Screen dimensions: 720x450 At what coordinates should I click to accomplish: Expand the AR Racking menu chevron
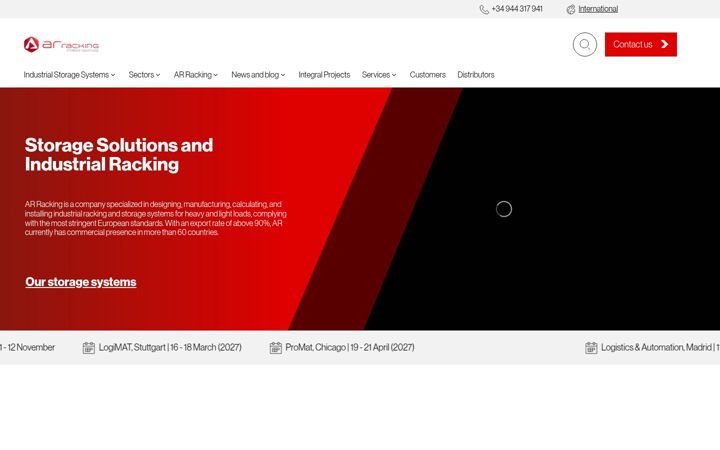click(215, 75)
